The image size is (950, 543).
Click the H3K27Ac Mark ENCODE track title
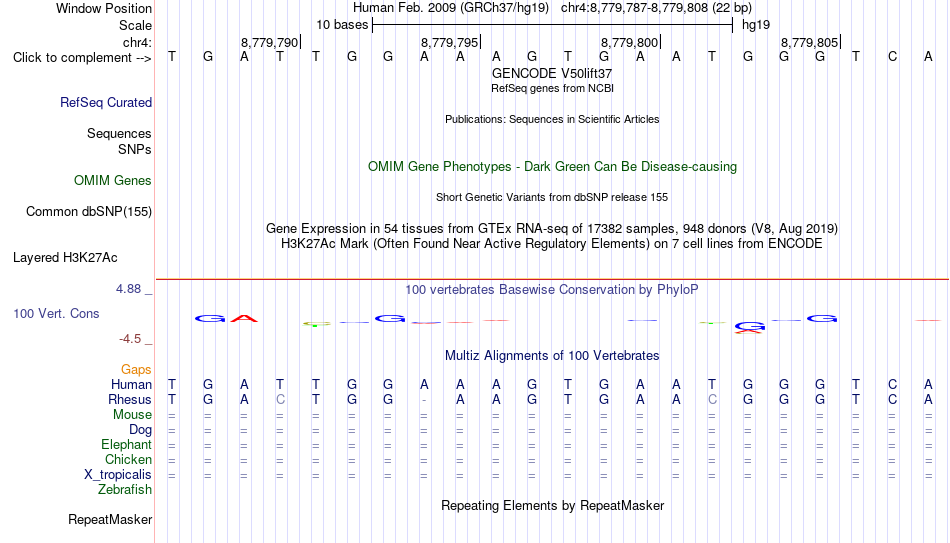click(x=552, y=244)
